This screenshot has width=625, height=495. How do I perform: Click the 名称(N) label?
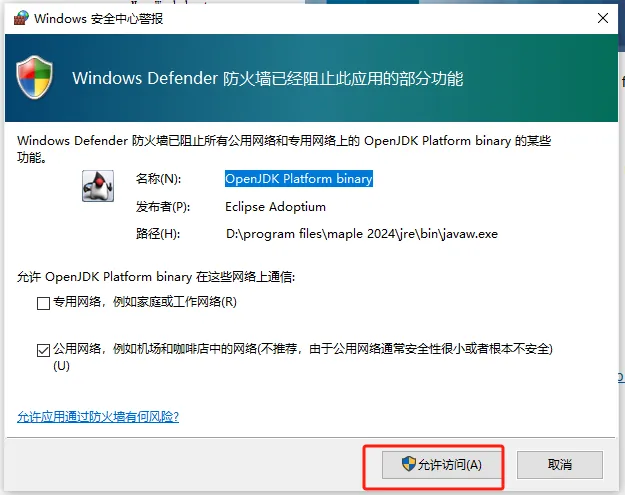click(158, 179)
